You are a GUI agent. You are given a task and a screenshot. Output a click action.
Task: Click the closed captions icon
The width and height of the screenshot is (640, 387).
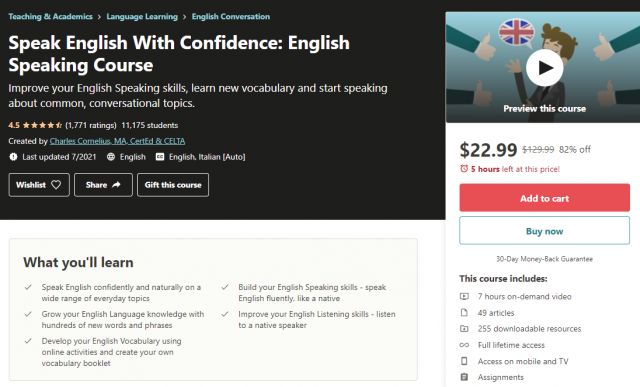[160, 157]
